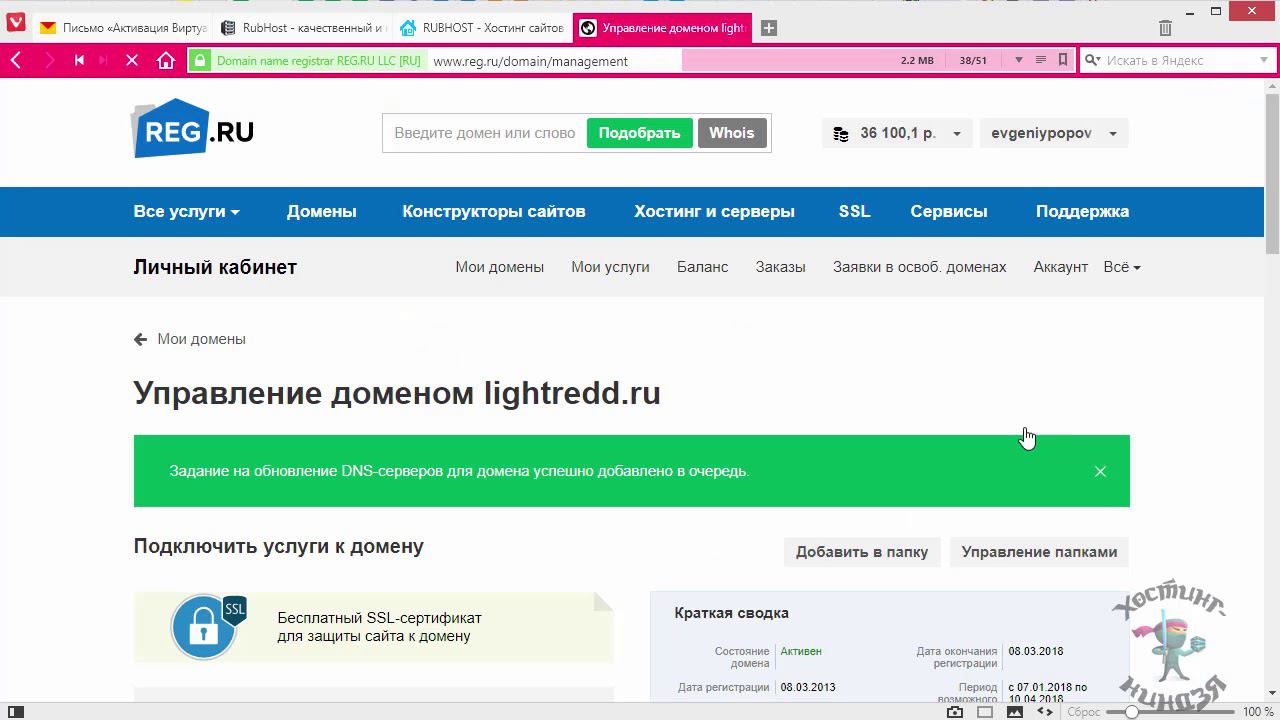Rewind to the first page in history
Image resolution: width=1280 pixels, height=720 pixels.
79,60
